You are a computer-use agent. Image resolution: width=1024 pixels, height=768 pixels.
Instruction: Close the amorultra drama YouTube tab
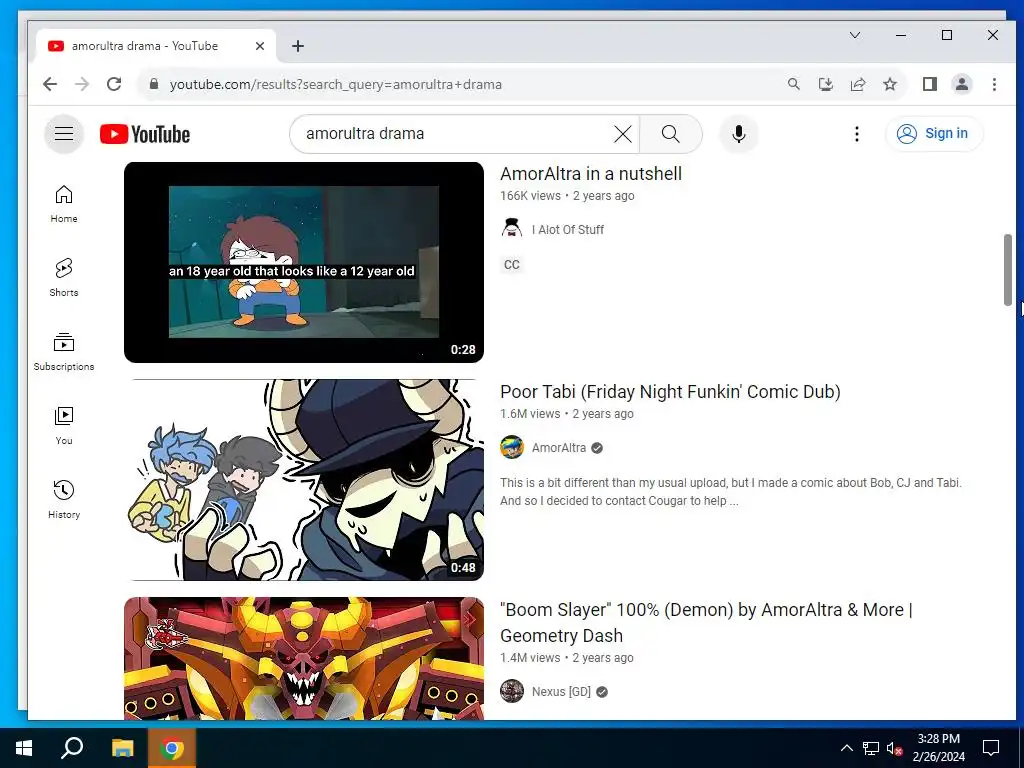coord(260,46)
